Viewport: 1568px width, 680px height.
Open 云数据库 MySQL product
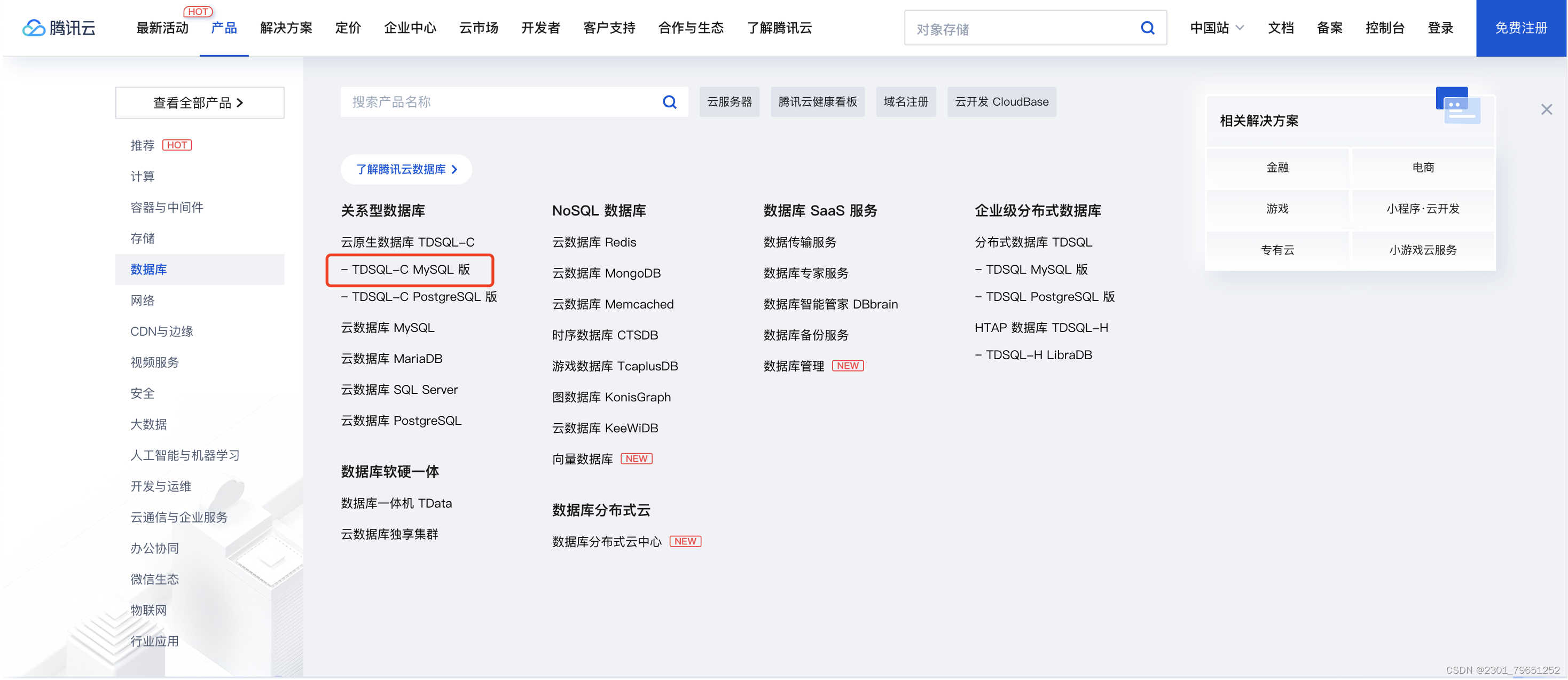[x=388, y=328]
